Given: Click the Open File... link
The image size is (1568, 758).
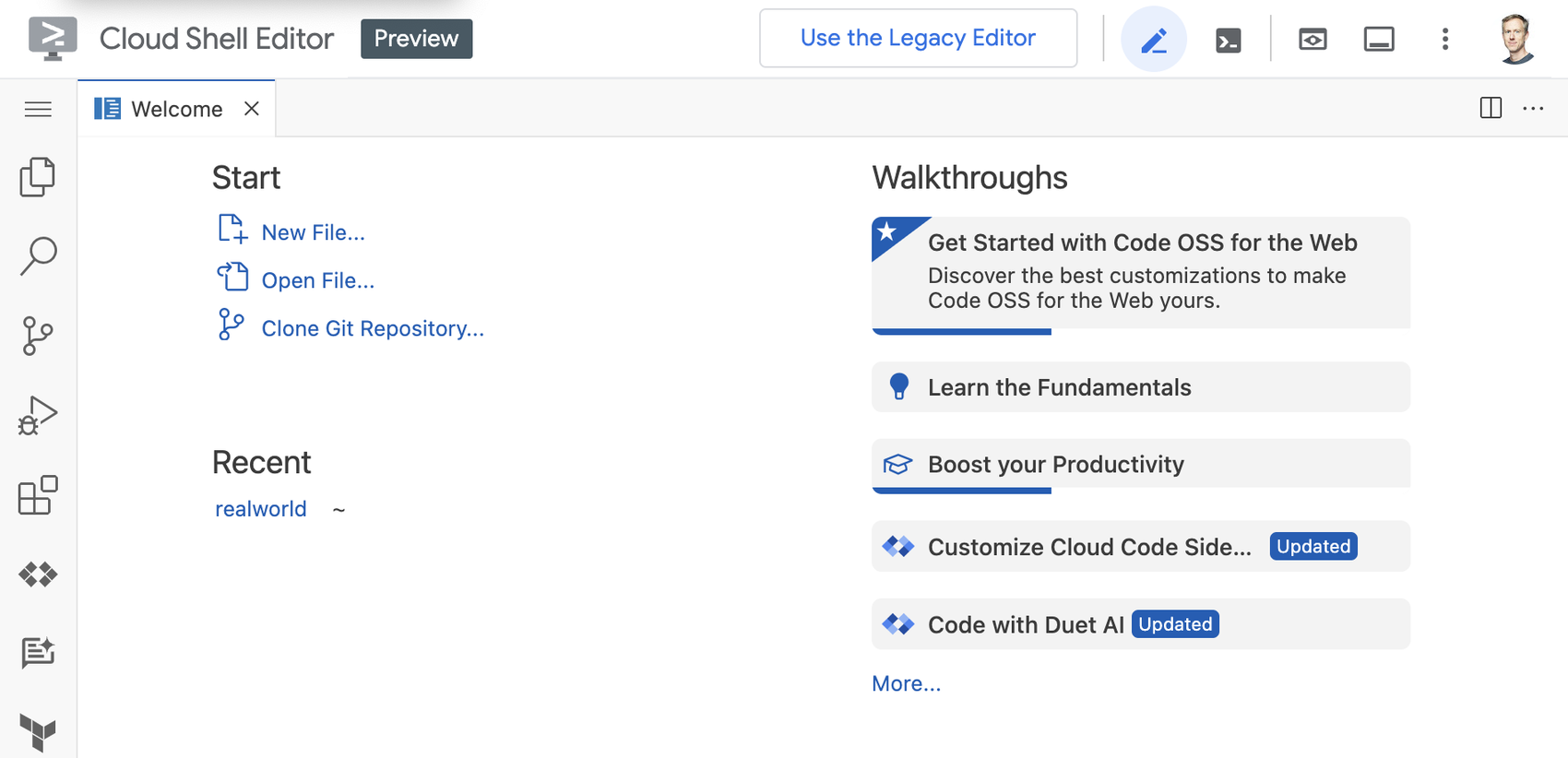Looking at the screenshot, I should click(x=317, y=280).
